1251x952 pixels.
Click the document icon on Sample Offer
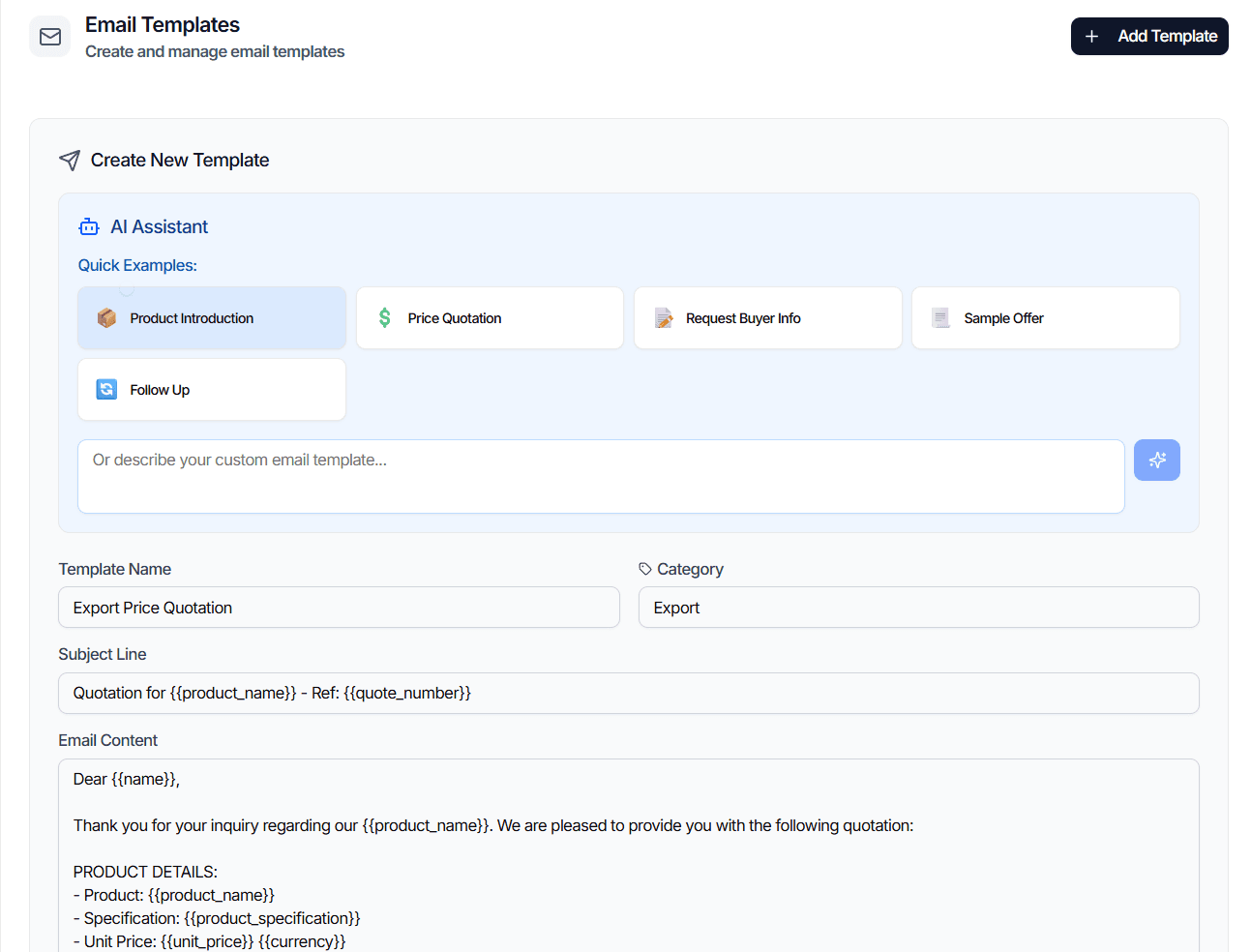[940, 318]
